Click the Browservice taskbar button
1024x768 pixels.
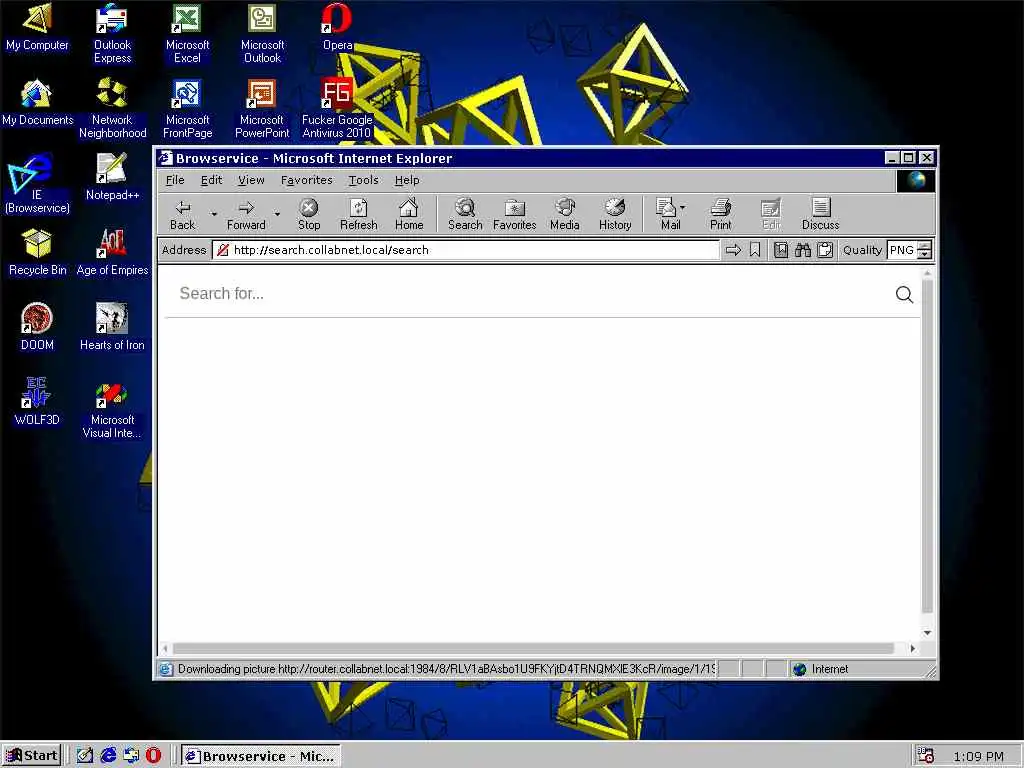[x=261, y=756]
